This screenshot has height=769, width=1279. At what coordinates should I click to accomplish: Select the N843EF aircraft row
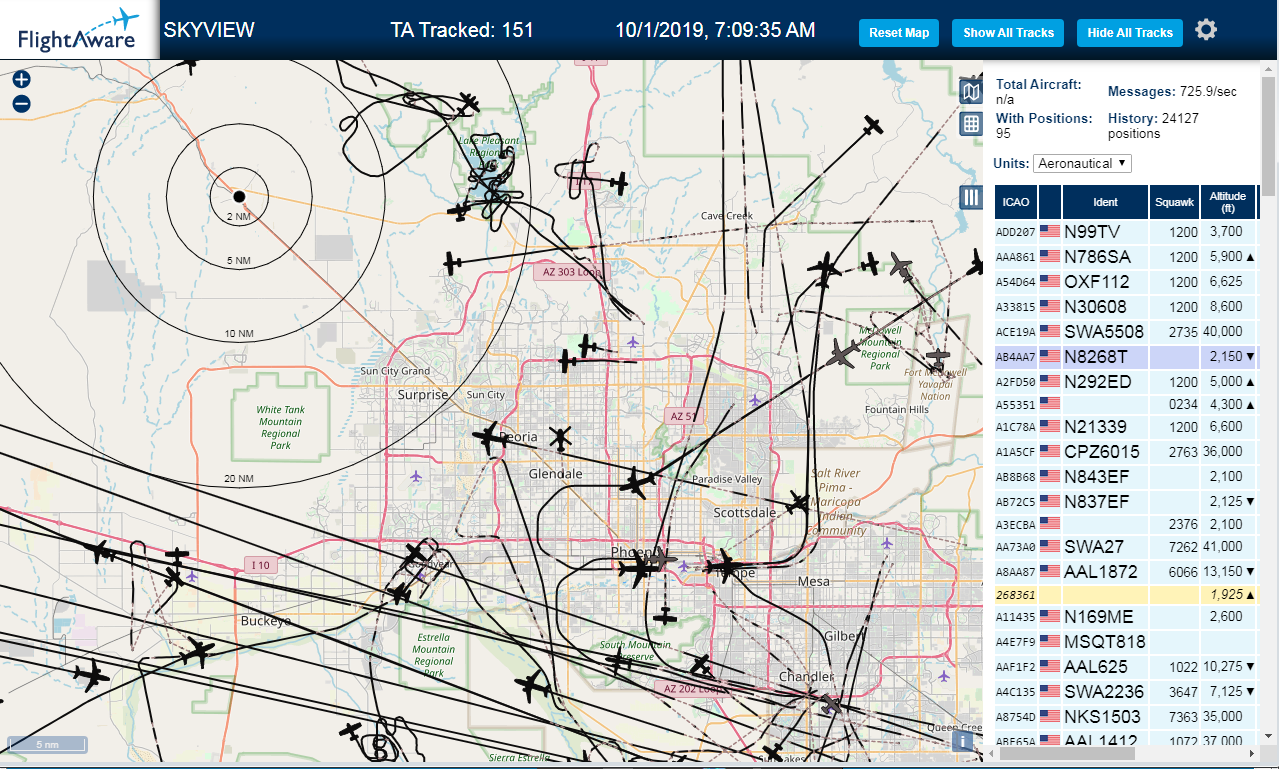click(x=1127, y=476)
